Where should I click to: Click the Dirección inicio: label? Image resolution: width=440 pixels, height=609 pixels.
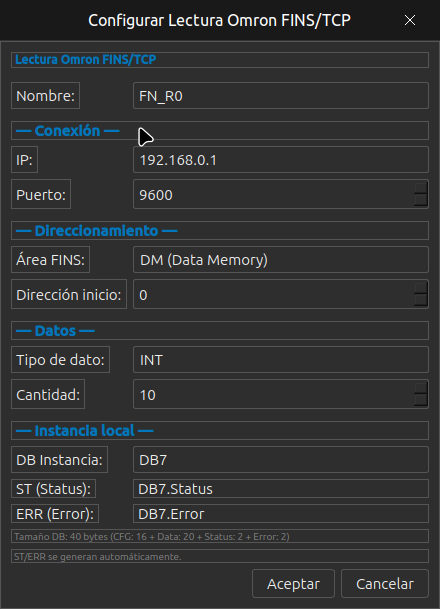69,294
